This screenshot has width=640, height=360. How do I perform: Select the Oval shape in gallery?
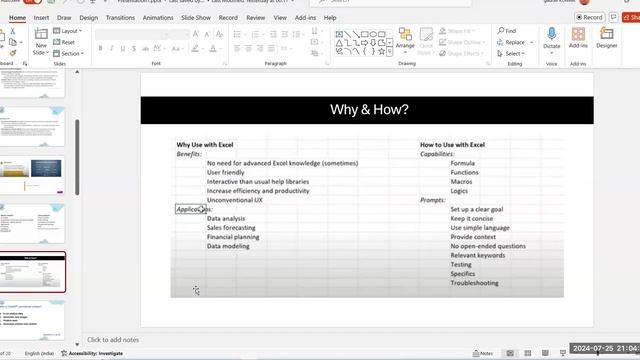[x=373, y=34]
